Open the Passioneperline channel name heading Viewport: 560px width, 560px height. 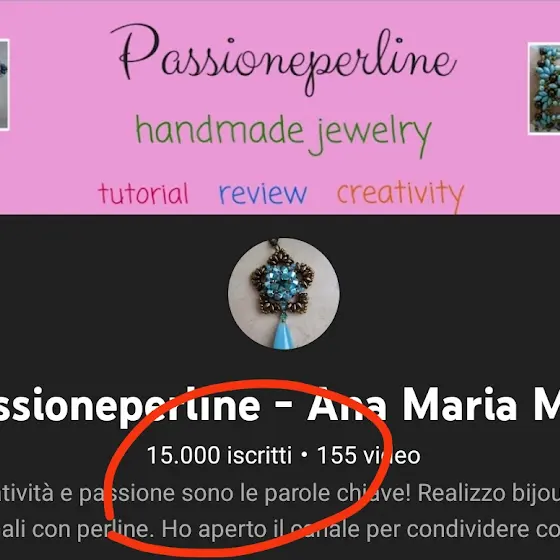tap(130, 406)
